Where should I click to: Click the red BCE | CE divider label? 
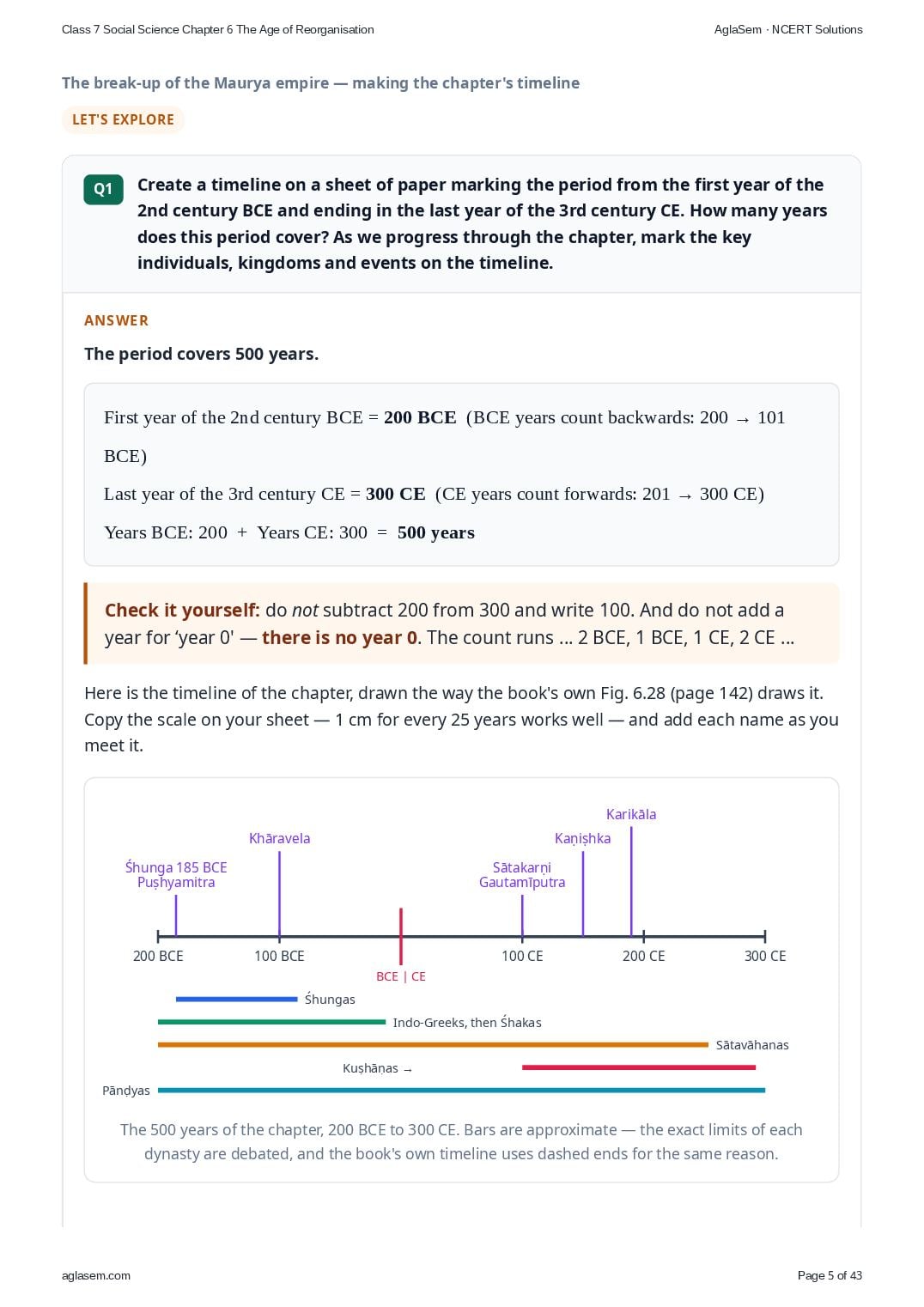point(401,976)
